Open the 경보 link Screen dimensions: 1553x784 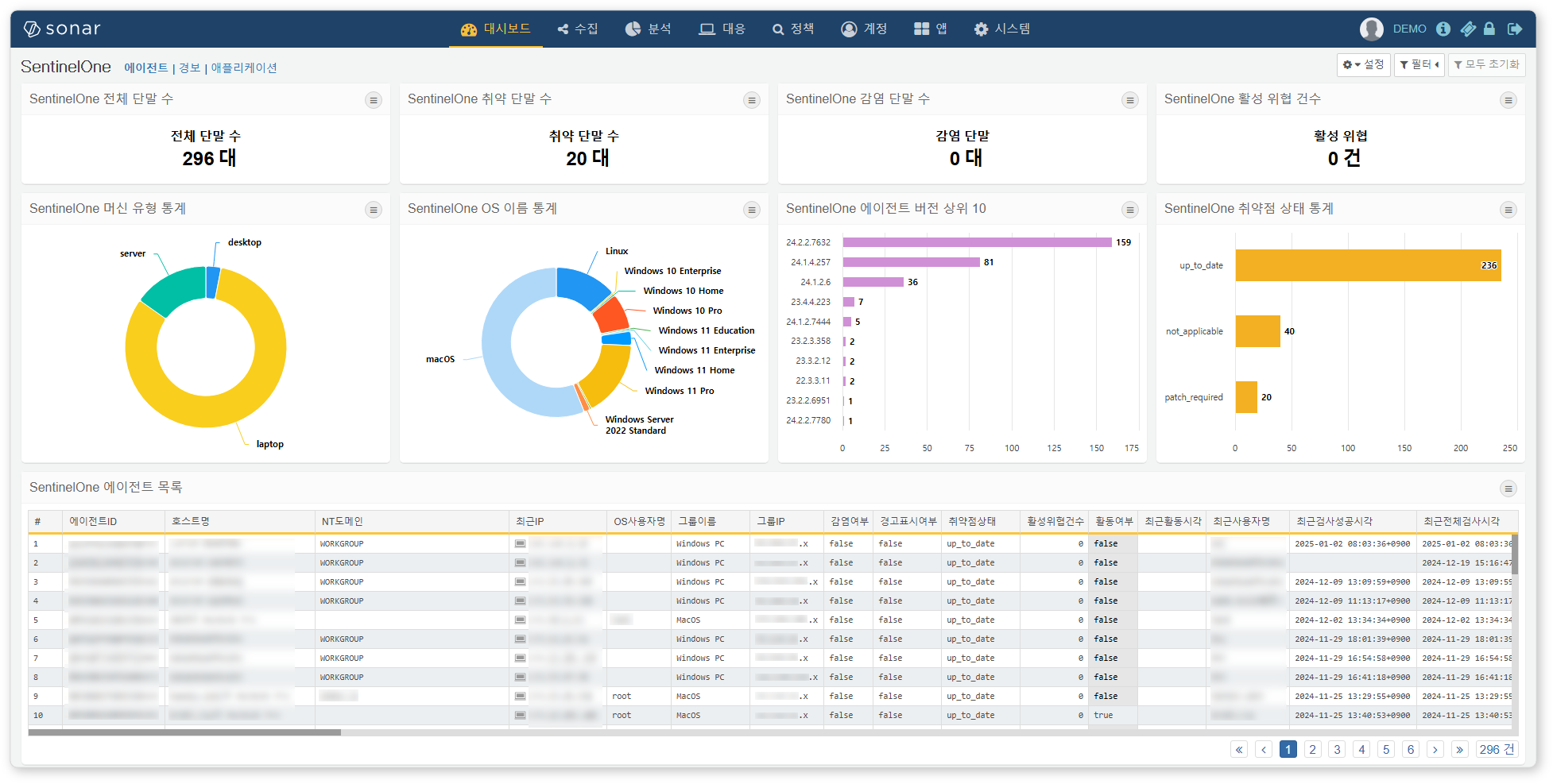pyautogui.click(x=190, y=68)
